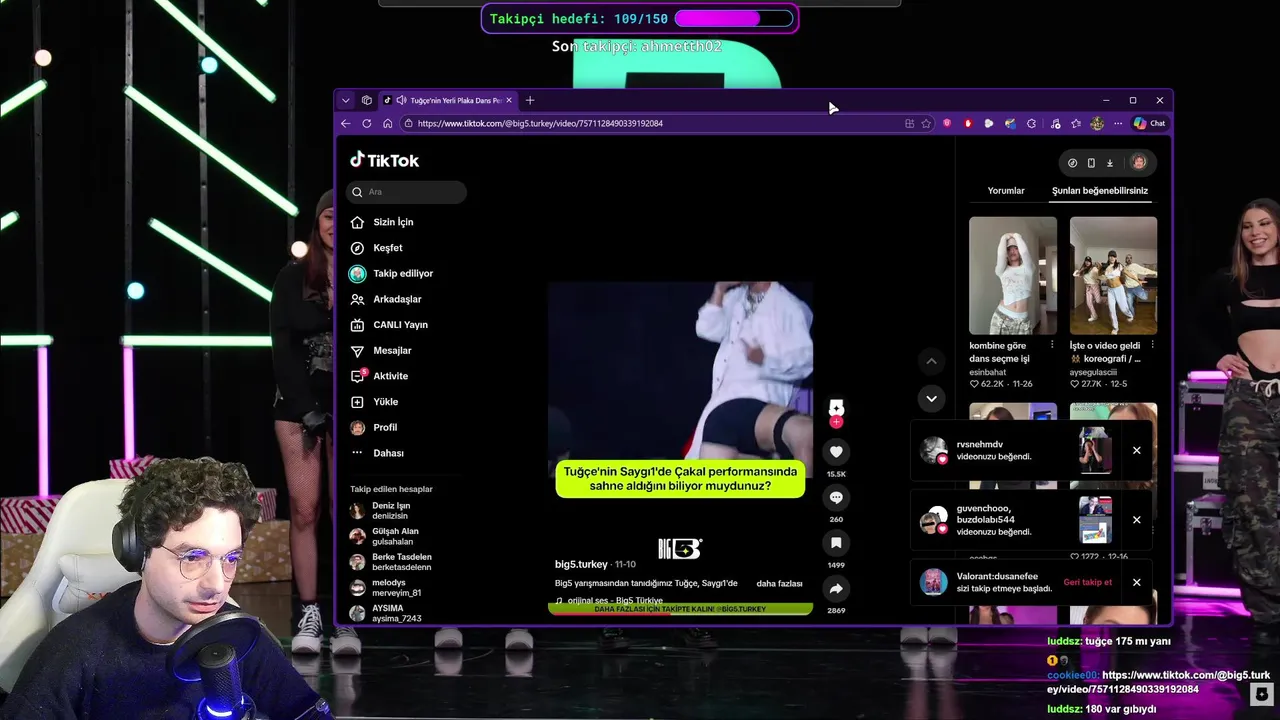1280x720 pixels.
Task: Open browser settings ellipsis menu
Action: coord(1119,123)
